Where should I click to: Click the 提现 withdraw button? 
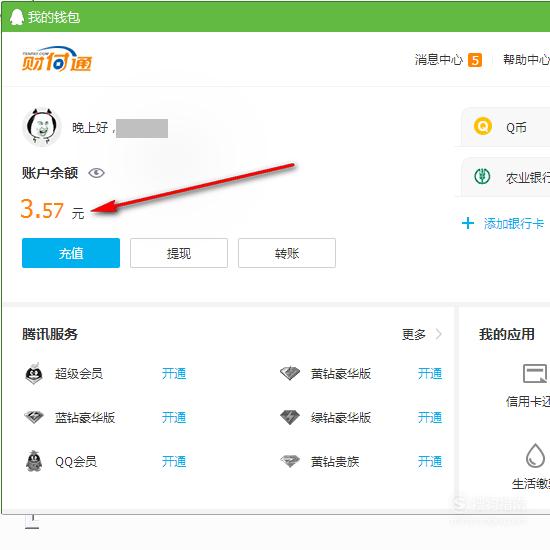[x=179, y=253]
